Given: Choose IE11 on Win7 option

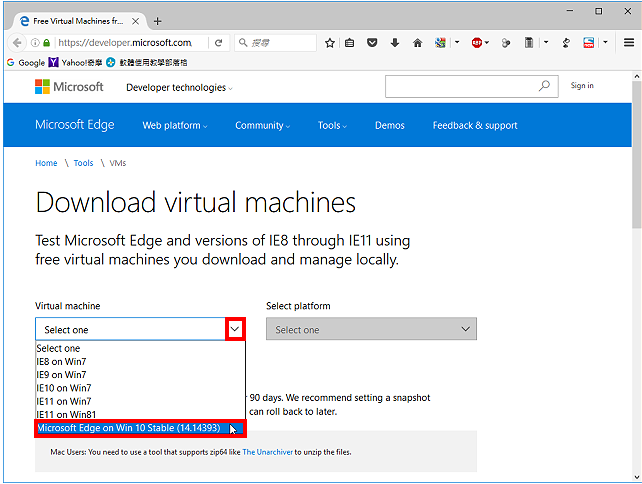Looking at the screenshot, I should pos(140,401).
